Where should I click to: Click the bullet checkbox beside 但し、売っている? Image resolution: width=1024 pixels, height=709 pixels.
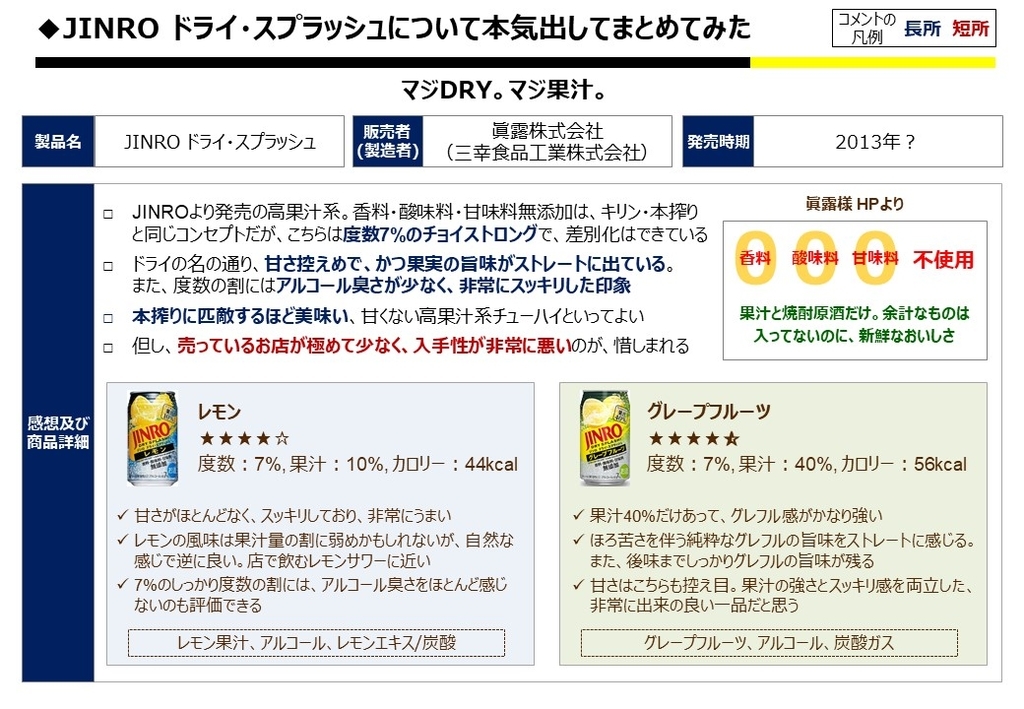pos(108,347)
